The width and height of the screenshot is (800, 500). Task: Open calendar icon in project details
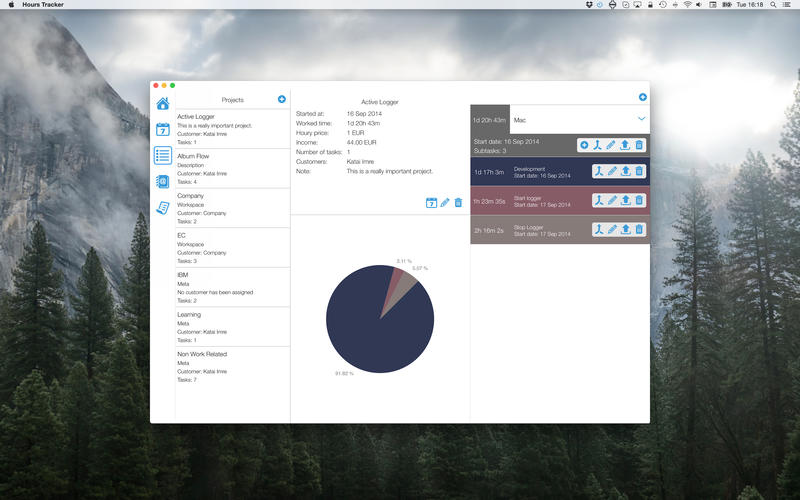[x=431, y=203]
